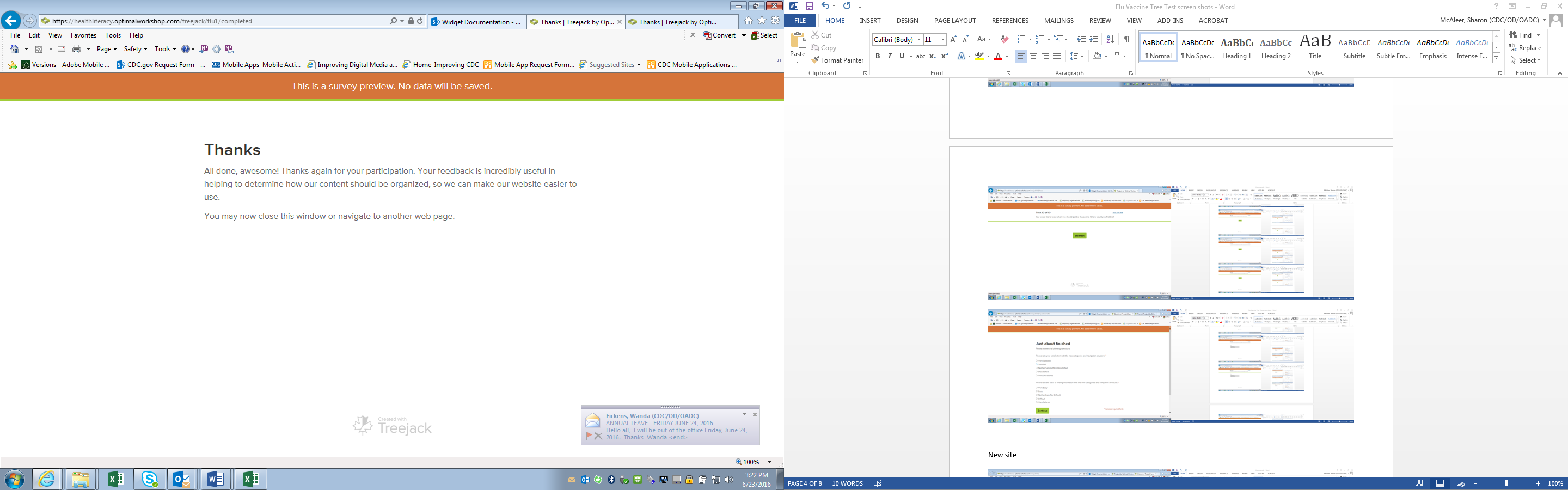This screenshot has height=490, width=1568.
Task: Click the Shrink Font icon
Action: [x=965, y=40]
